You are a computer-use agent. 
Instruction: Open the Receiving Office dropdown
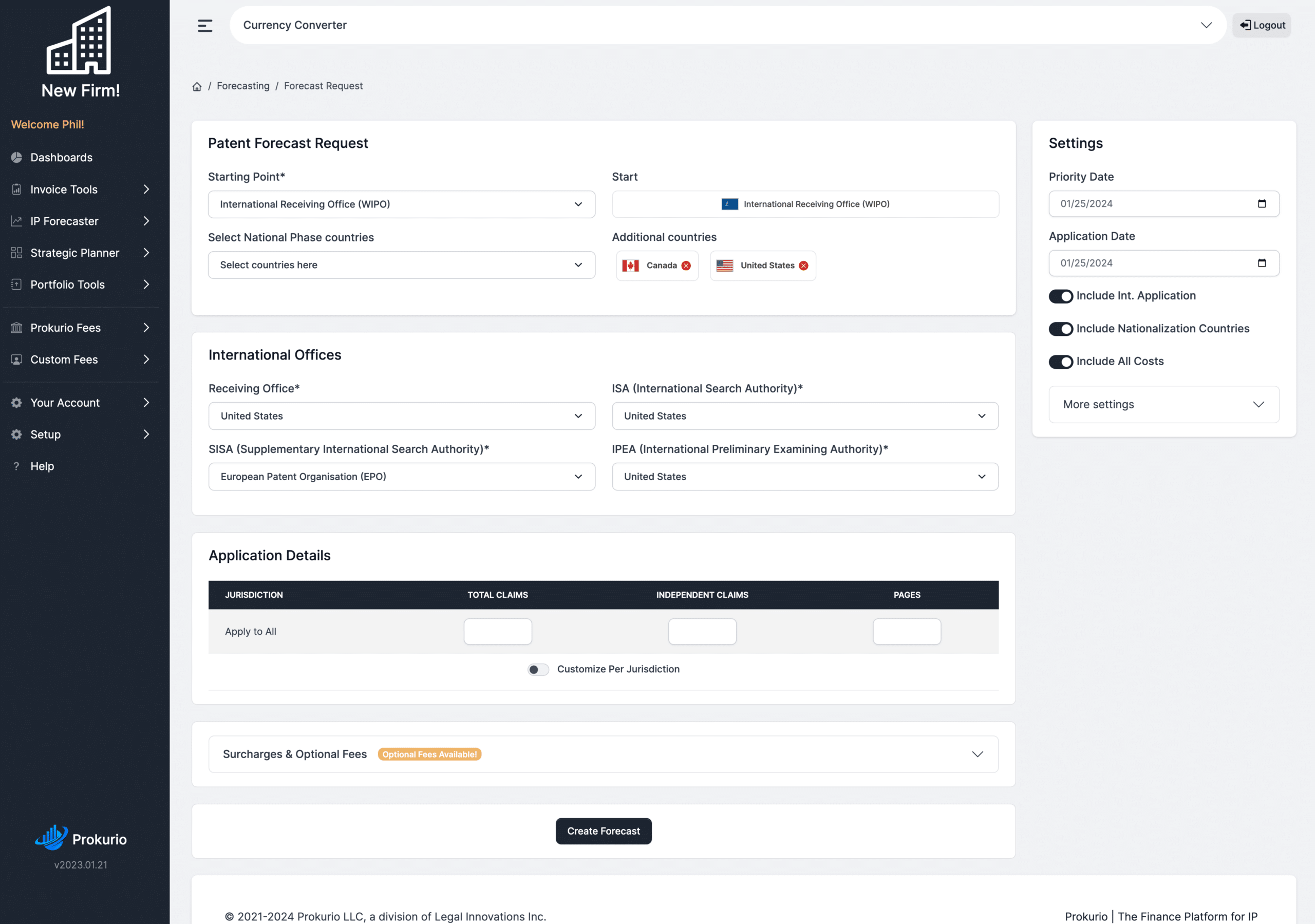(x=402, y=417)
